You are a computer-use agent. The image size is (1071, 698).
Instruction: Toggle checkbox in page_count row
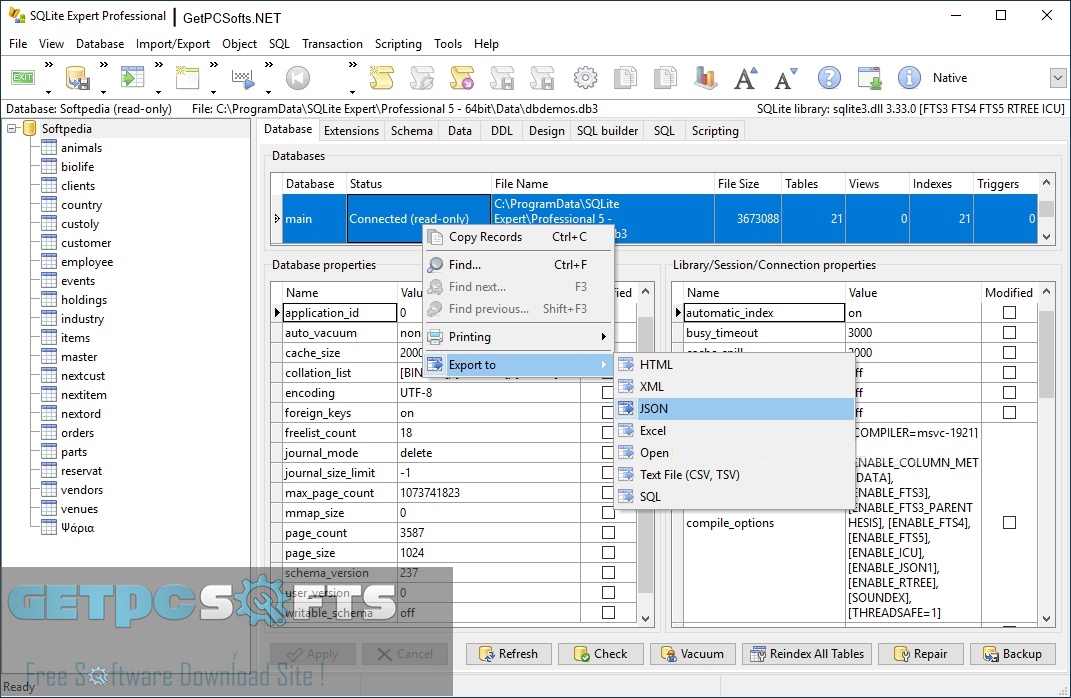click(608, 533)
